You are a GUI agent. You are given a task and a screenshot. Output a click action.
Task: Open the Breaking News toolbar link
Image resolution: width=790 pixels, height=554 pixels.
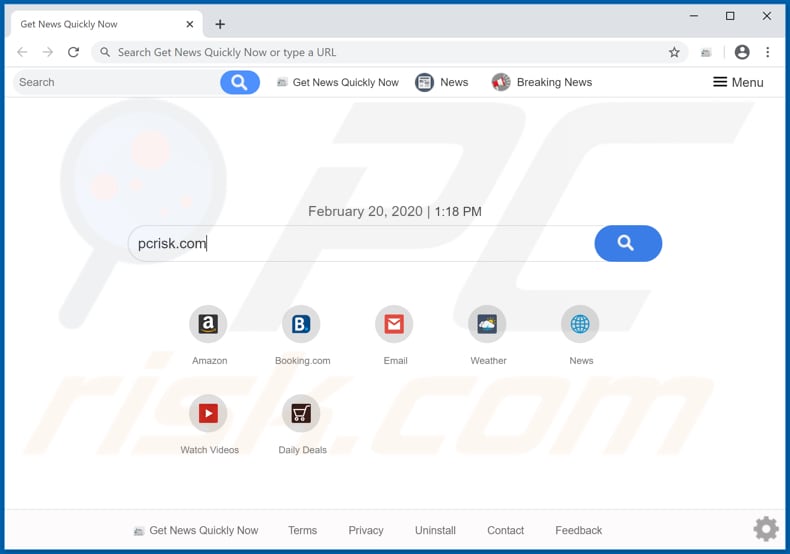tap(554, 82)
